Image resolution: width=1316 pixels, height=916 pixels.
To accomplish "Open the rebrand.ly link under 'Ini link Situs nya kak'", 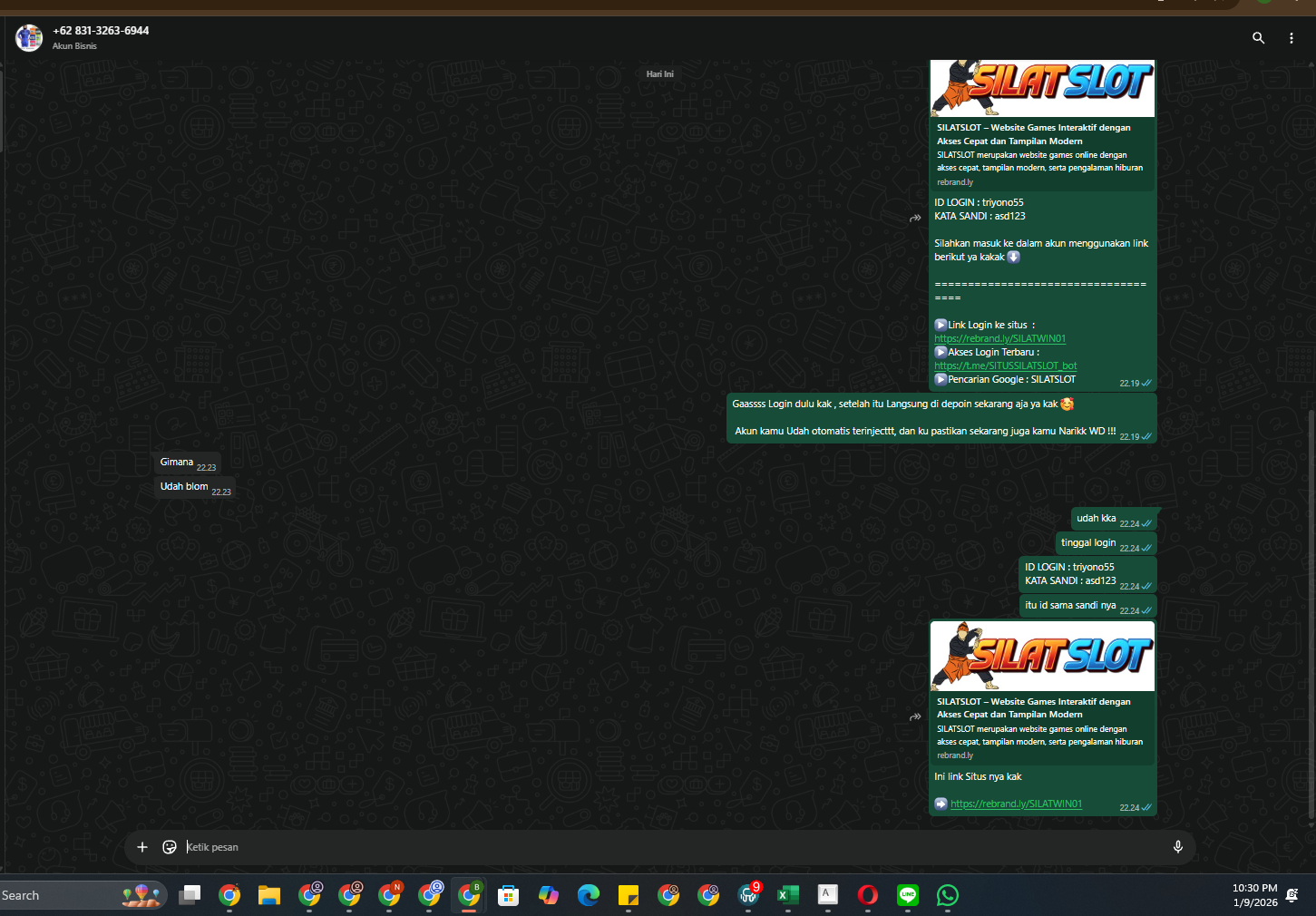I will [1016, 804].
